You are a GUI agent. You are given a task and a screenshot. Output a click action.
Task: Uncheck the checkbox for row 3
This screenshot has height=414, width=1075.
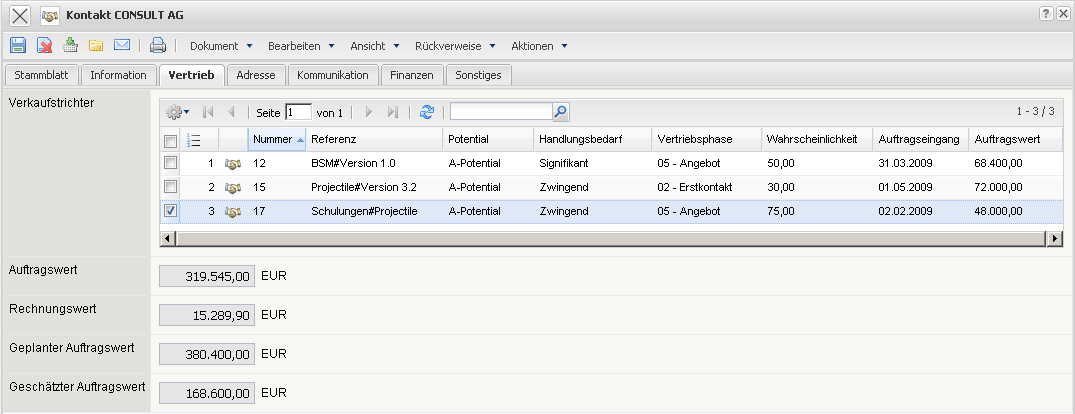(171, 211)
